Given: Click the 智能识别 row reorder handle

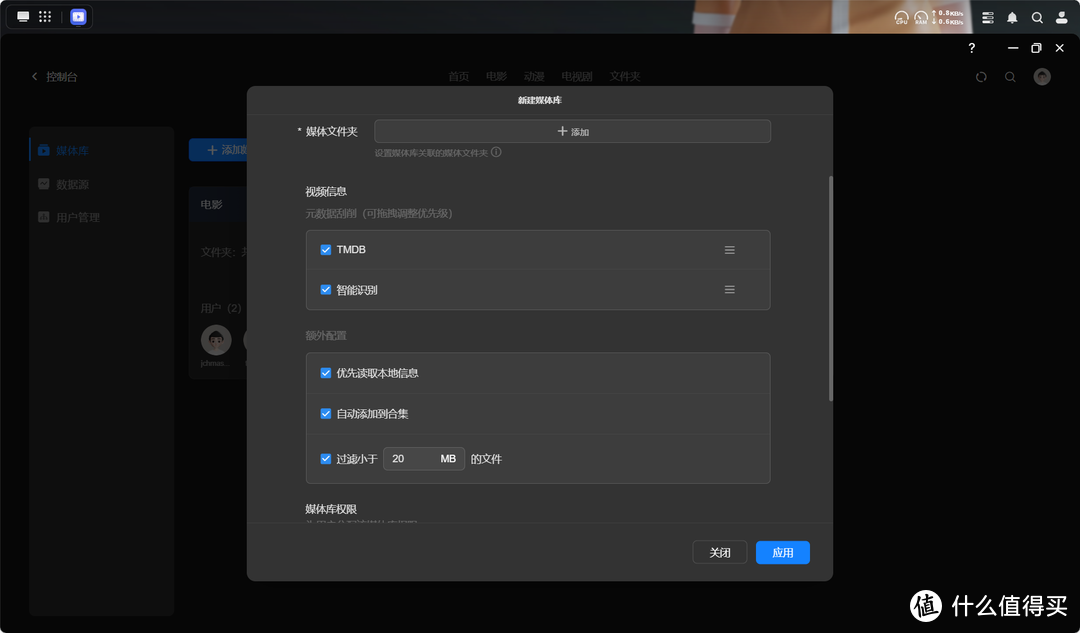Looking at the screenshot, I should 729,290.
